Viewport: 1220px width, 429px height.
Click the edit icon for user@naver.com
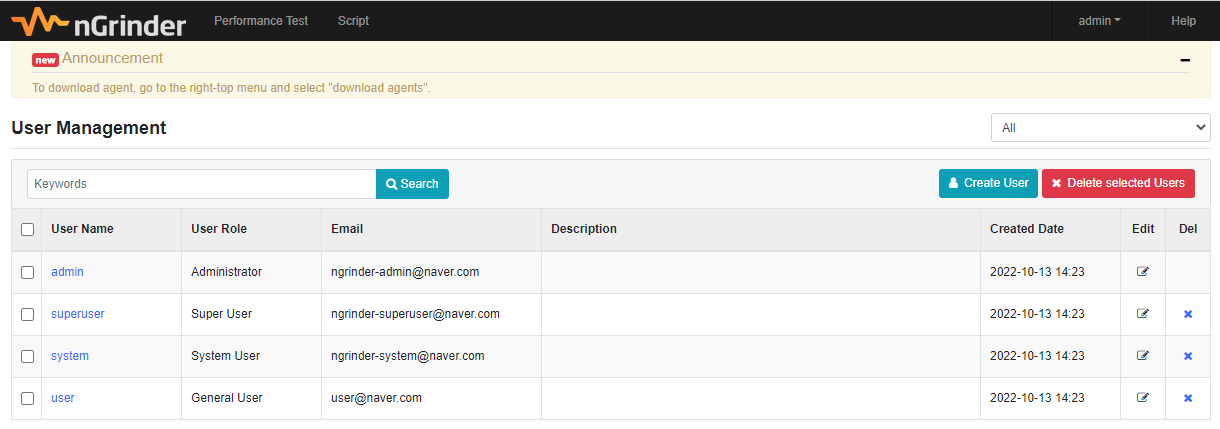click(1143, 398)
